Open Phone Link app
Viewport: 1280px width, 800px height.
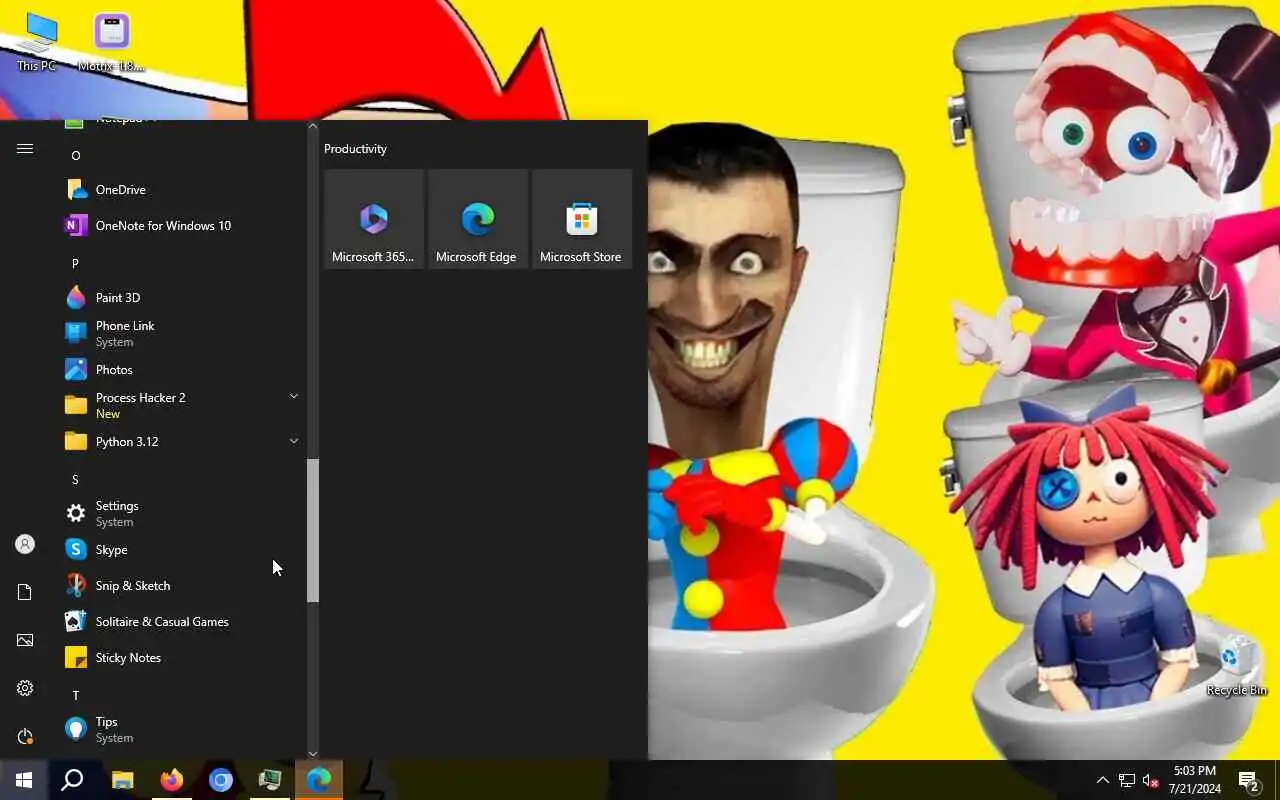tap(180, 333)
